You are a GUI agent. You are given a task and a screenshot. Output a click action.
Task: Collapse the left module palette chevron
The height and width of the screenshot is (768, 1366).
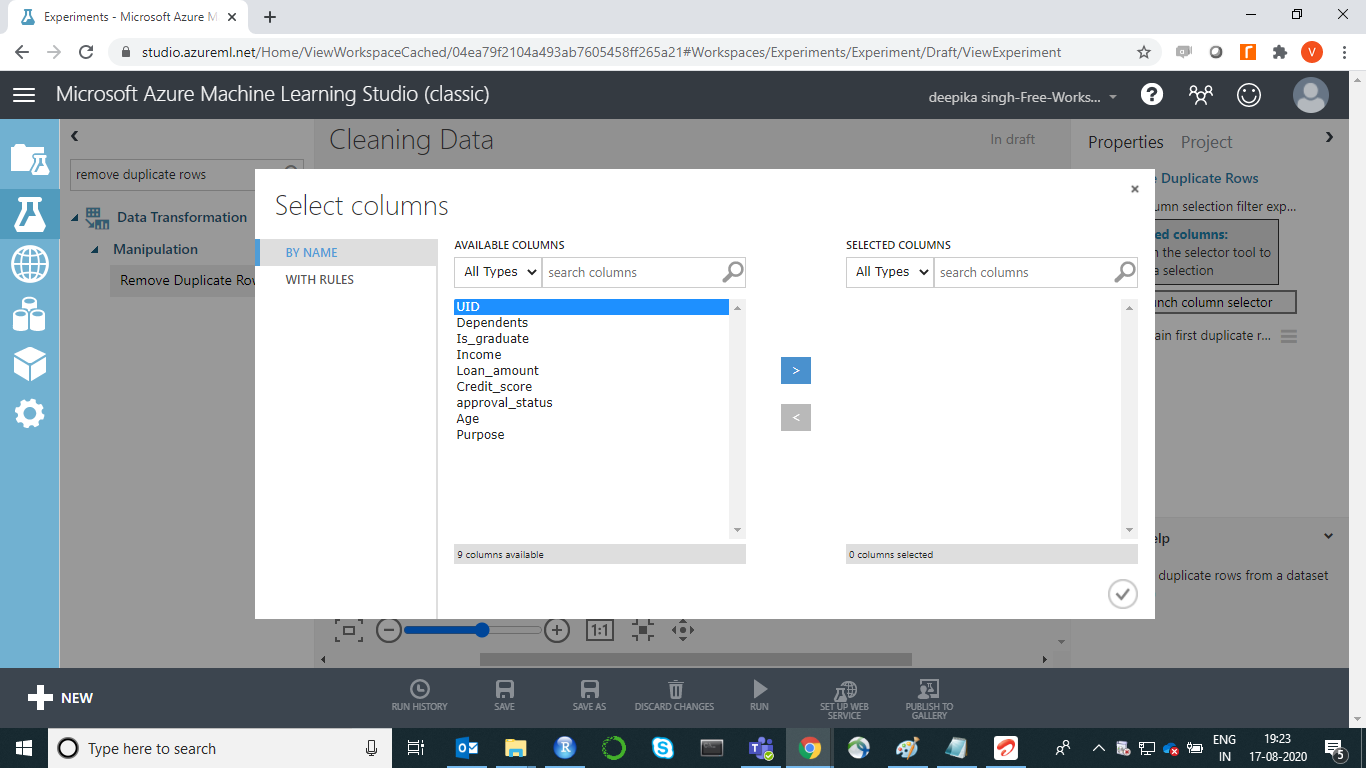click(75, 136)
